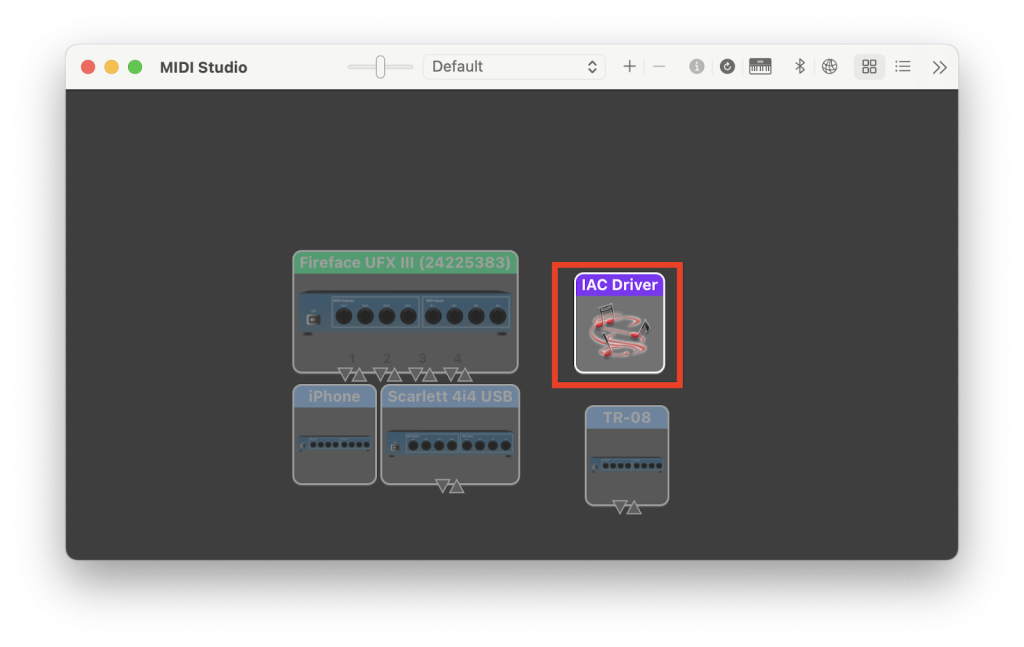
Task: Select the Fireface UFX III device
Action: pyautogui.click(x=406, y=311)
